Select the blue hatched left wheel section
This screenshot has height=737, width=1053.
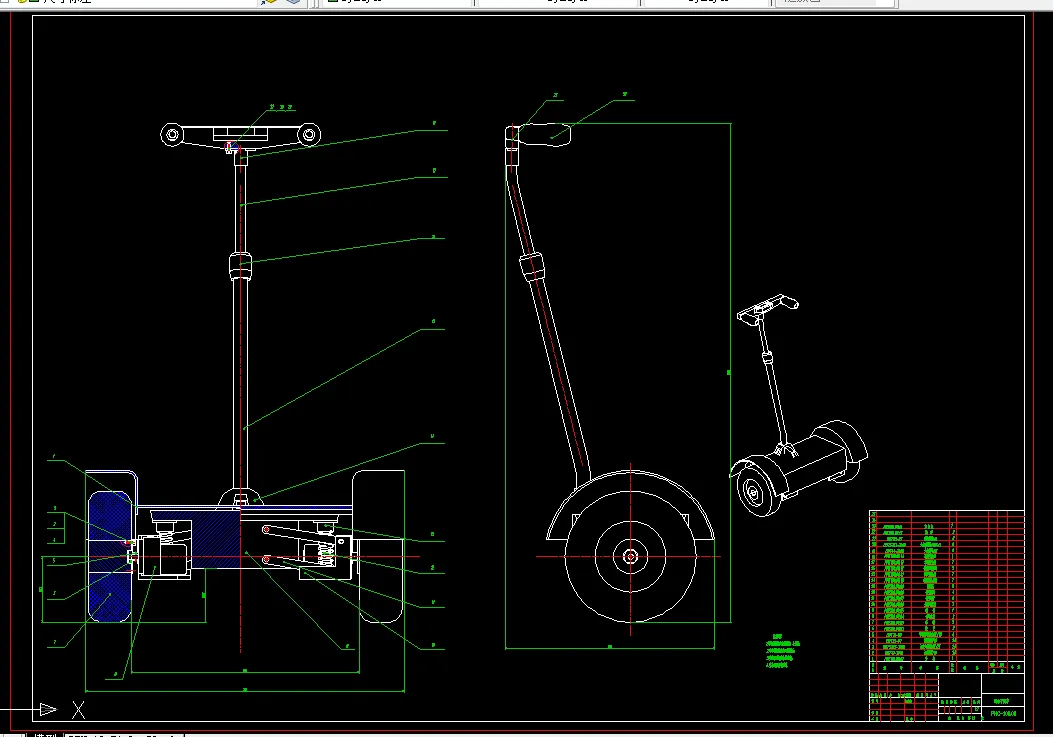pos(110,557)
